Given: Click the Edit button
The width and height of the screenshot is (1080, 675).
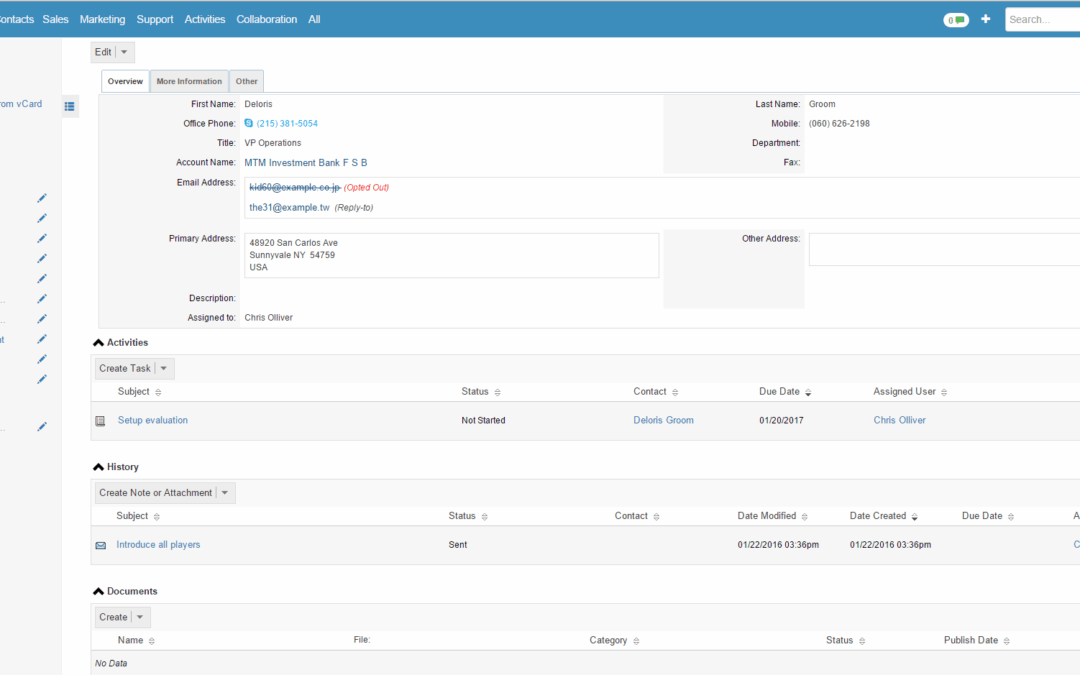Looking at the screenshot, I should click(x=103, y=52).
